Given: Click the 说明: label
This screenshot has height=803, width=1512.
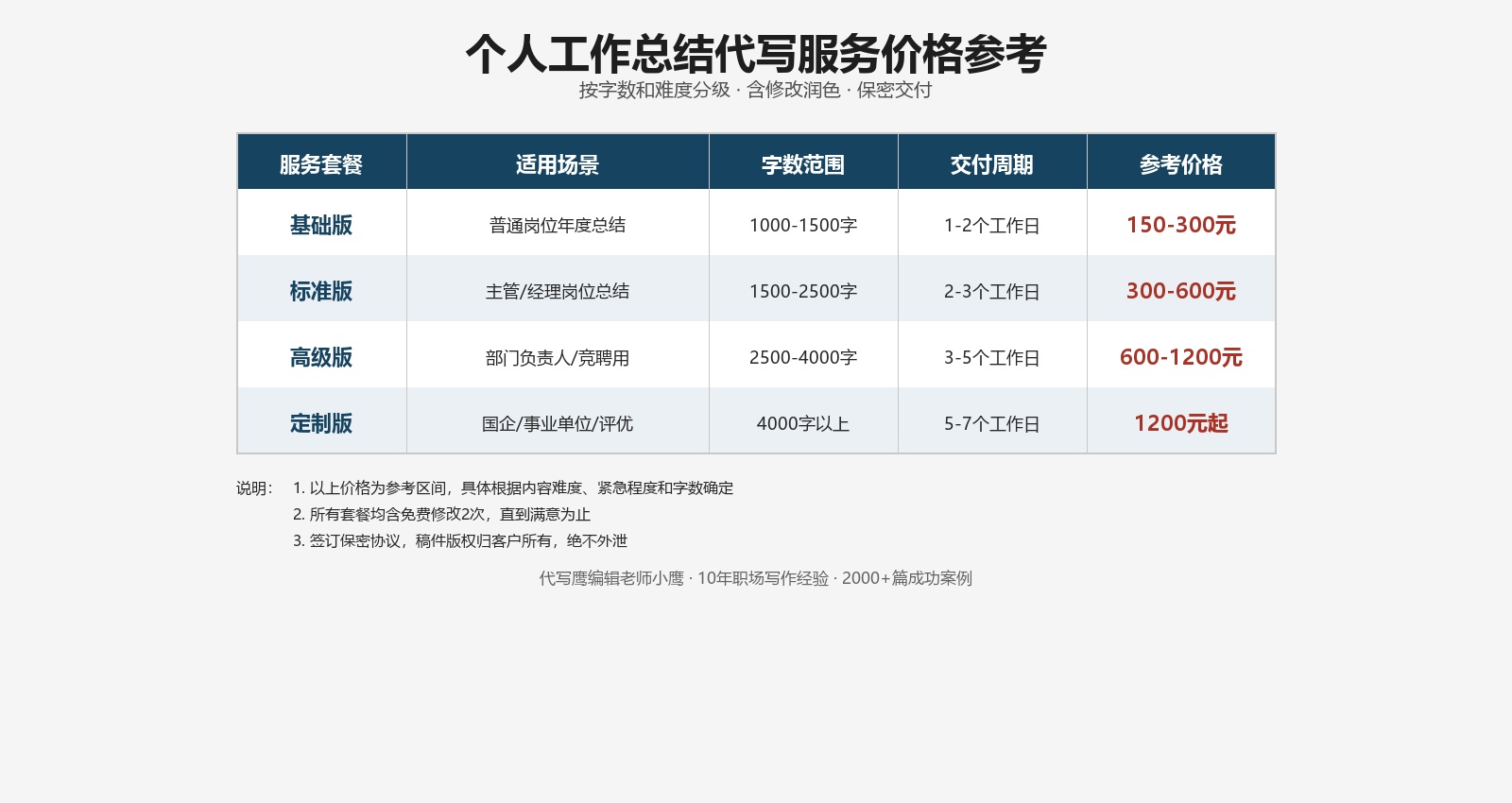Looking at the screenshot, I should (x=254, y=487).
